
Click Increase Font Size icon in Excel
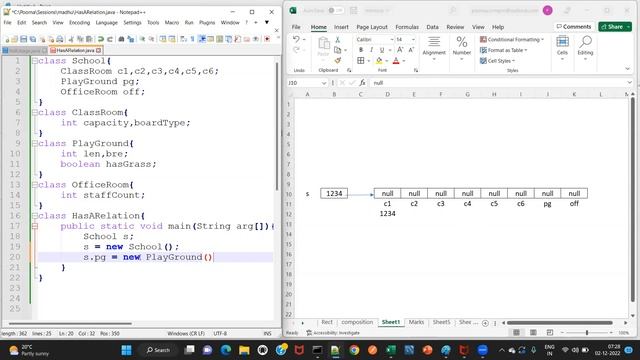coord(400,50)
